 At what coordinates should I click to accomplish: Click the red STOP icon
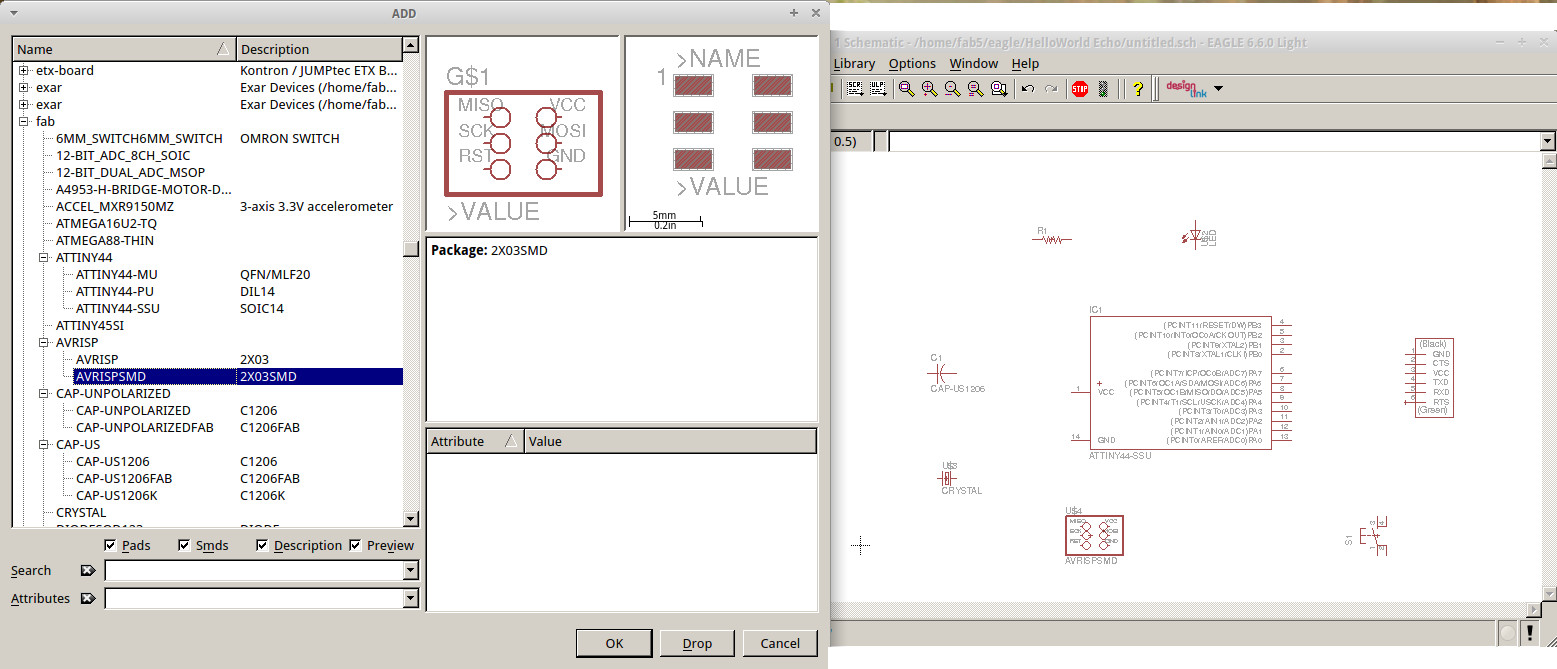pos(1080,89)
